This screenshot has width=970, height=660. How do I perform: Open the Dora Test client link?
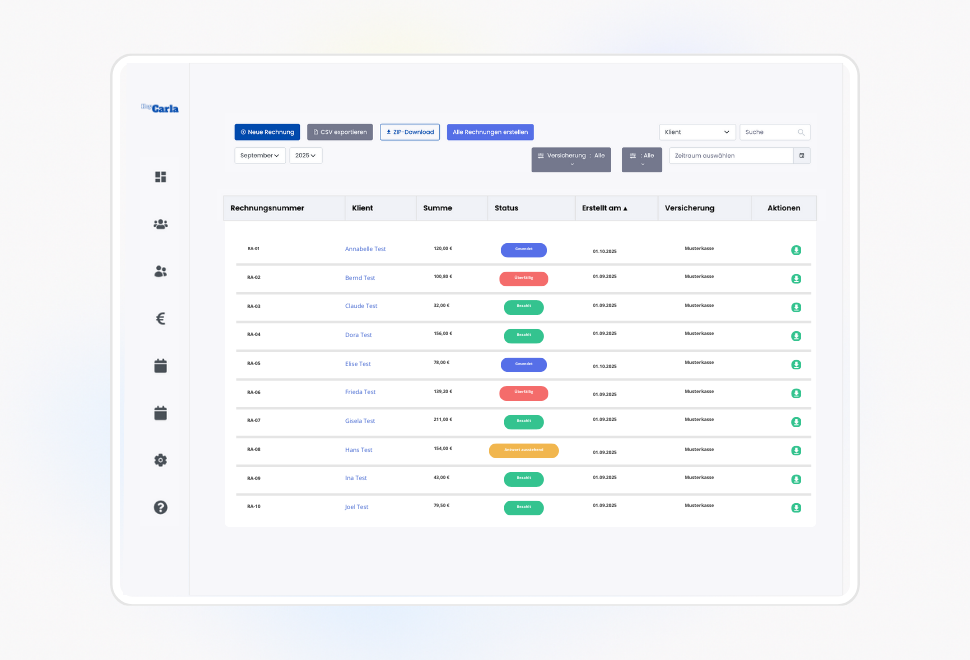(x=358, y=335)
